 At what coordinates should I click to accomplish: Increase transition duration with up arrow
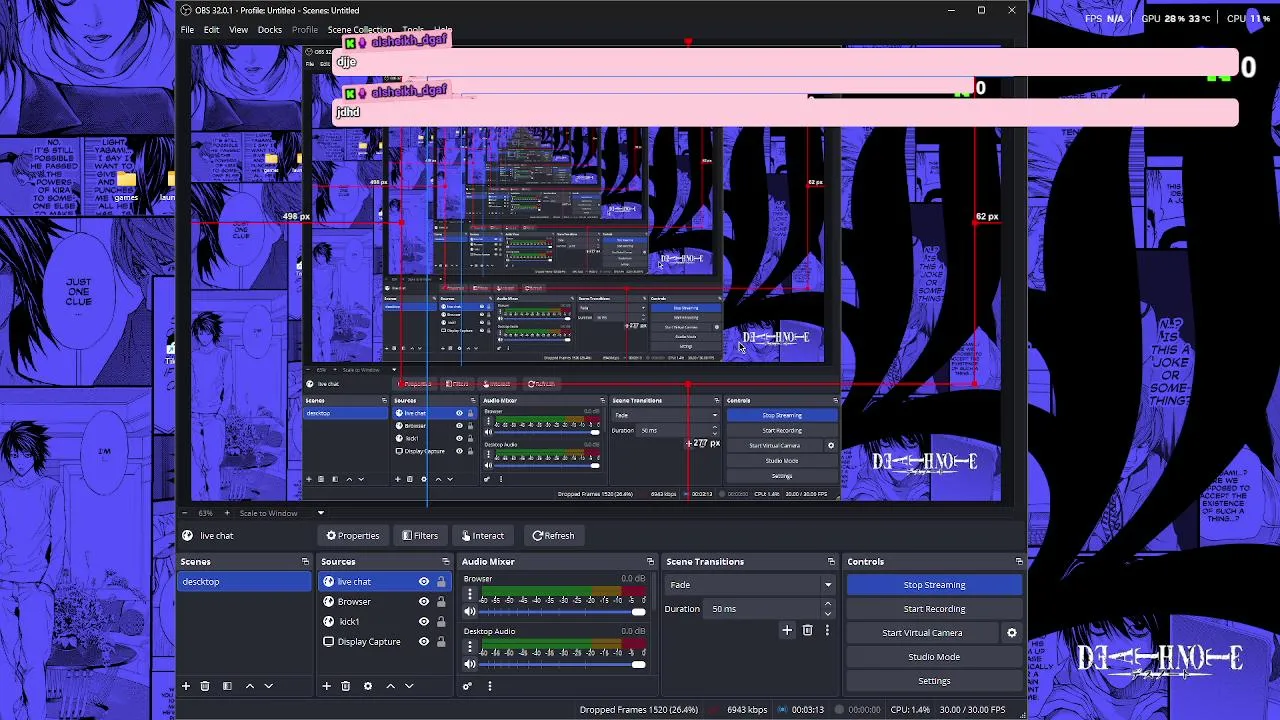pyautogui.click(x=827, y=605)
